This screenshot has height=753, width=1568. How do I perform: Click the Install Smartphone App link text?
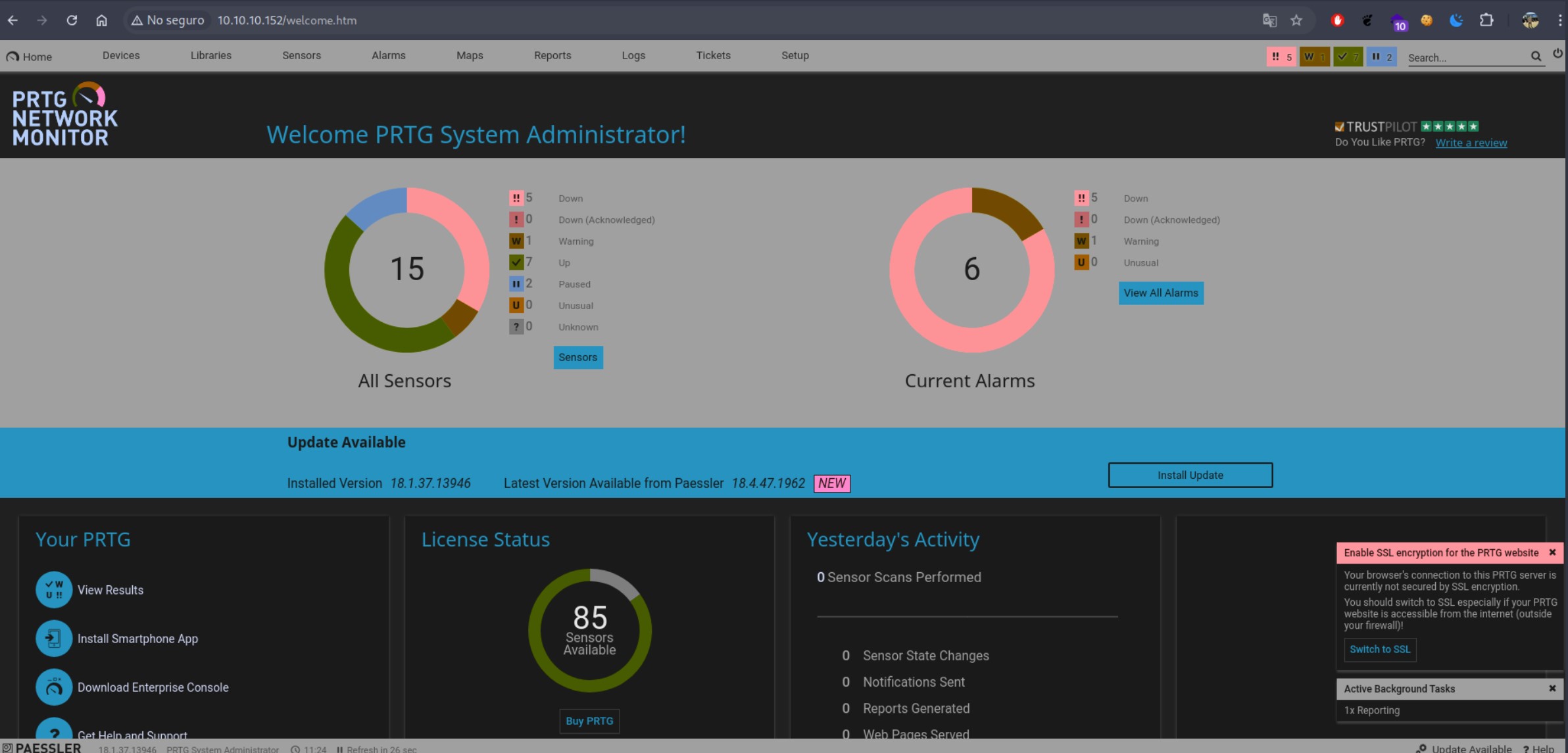click(137, 639)
